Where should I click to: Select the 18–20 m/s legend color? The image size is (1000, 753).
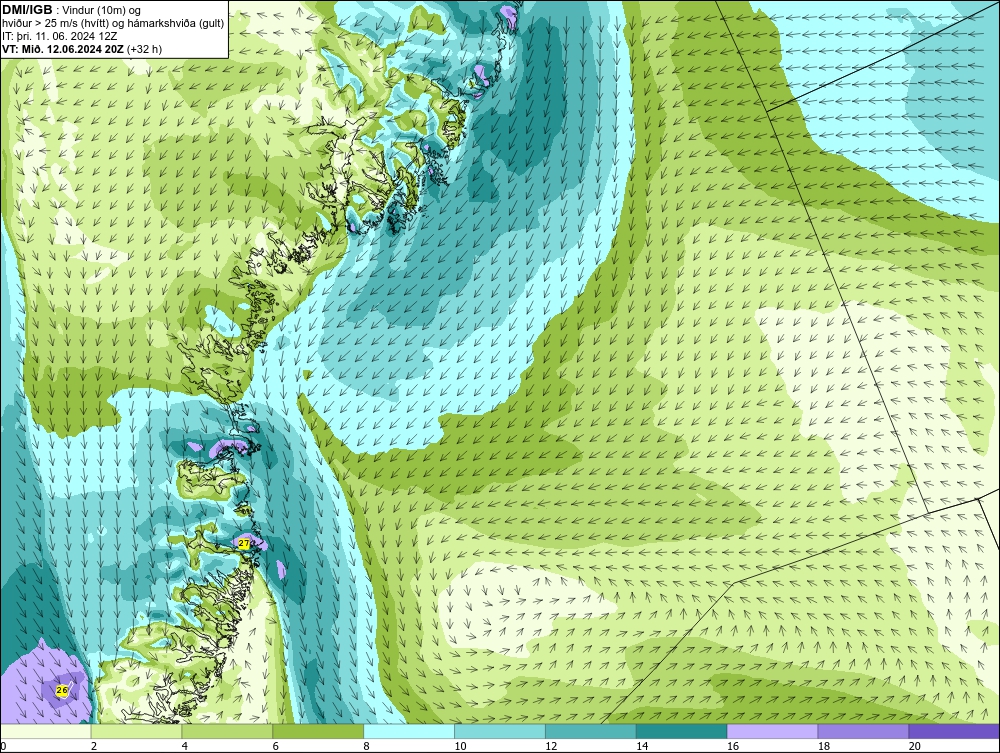point(864,731)
